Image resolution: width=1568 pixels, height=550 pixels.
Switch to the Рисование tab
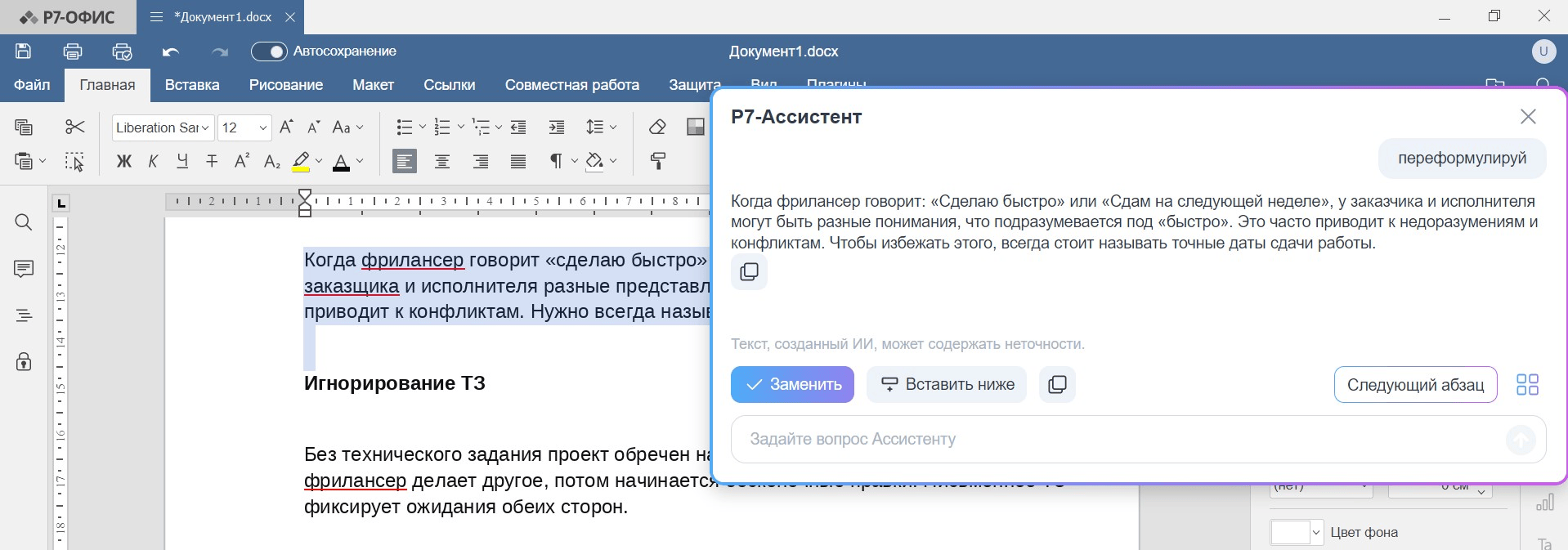pyautogui.click(x=286, y=85)
